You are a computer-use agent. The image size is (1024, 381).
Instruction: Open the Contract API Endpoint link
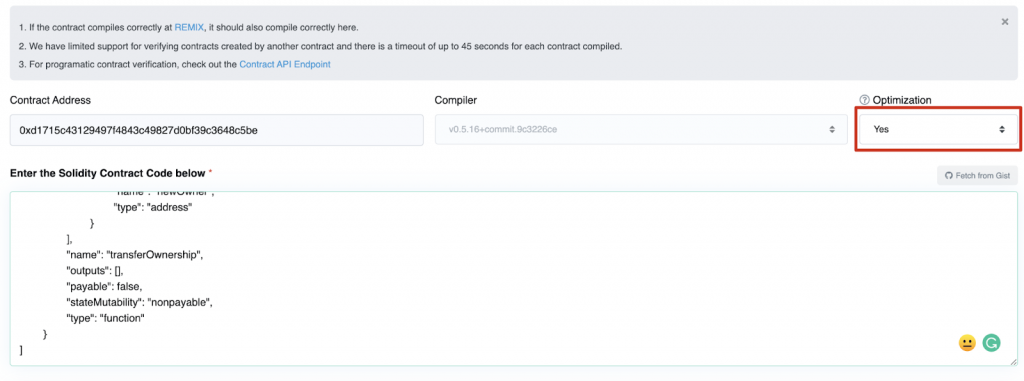coord(285,65)
